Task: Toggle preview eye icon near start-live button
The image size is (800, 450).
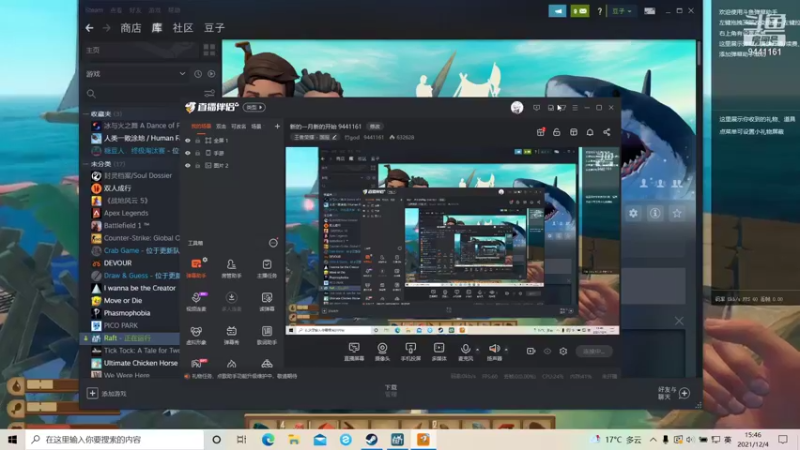Action: click(547, 351)
